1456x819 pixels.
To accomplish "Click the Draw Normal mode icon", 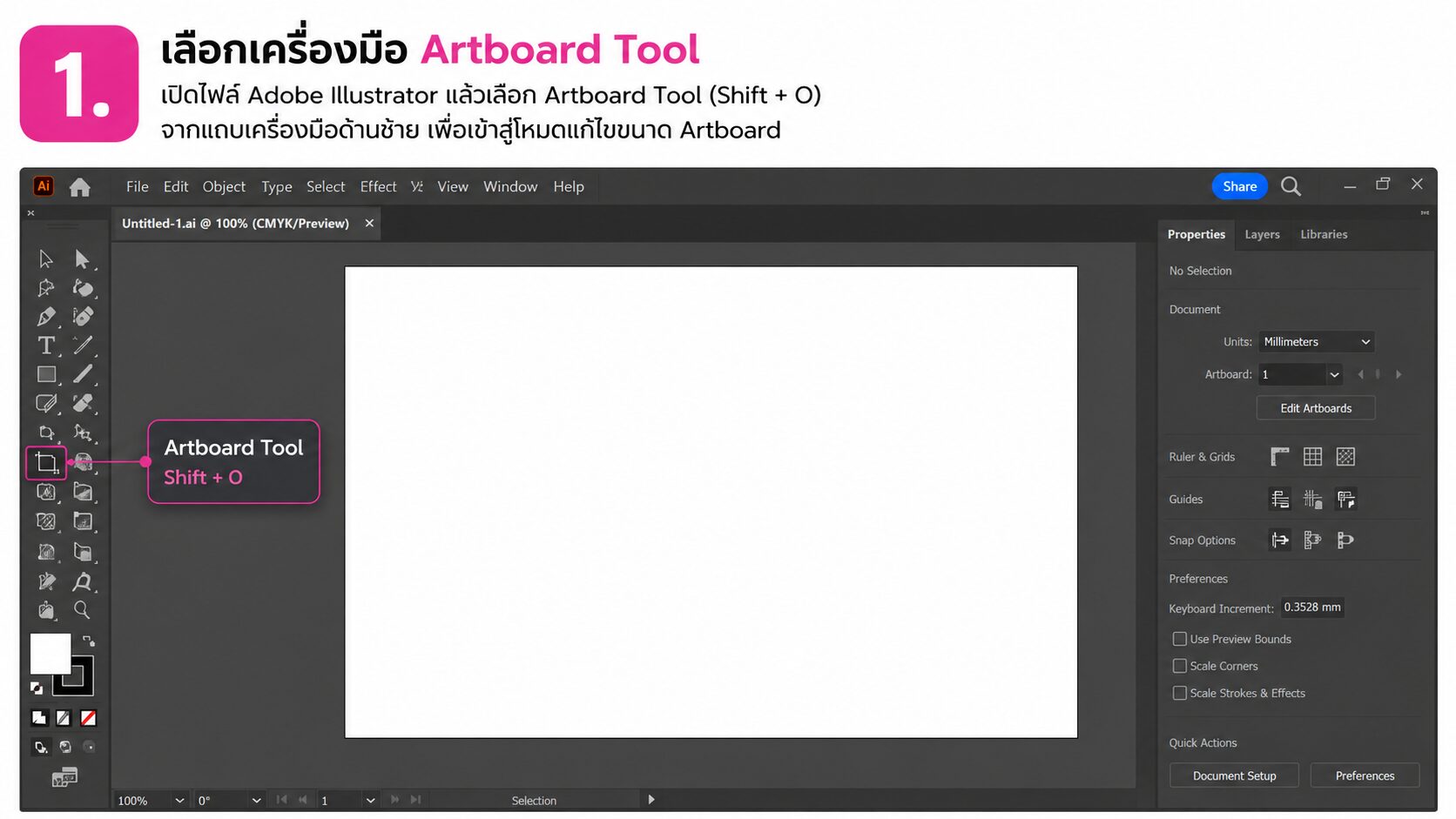I will [40, 747].
